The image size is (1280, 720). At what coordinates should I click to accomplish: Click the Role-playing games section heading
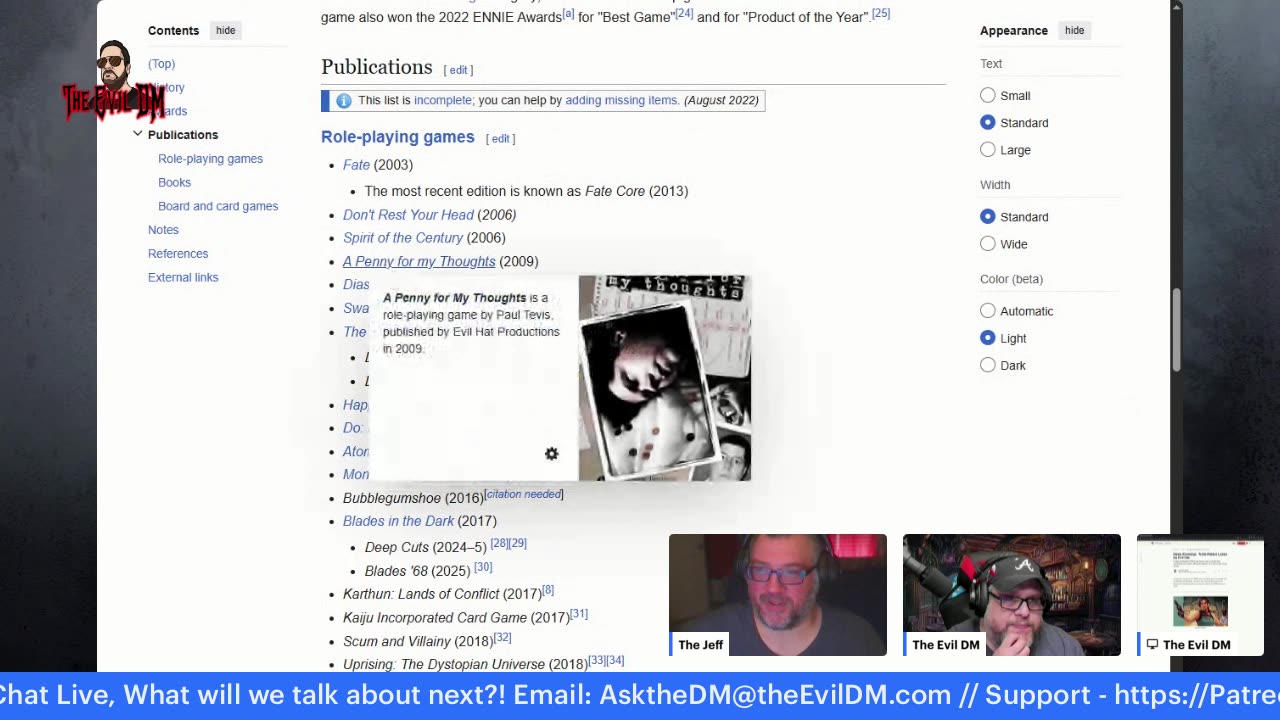[397, 137]
